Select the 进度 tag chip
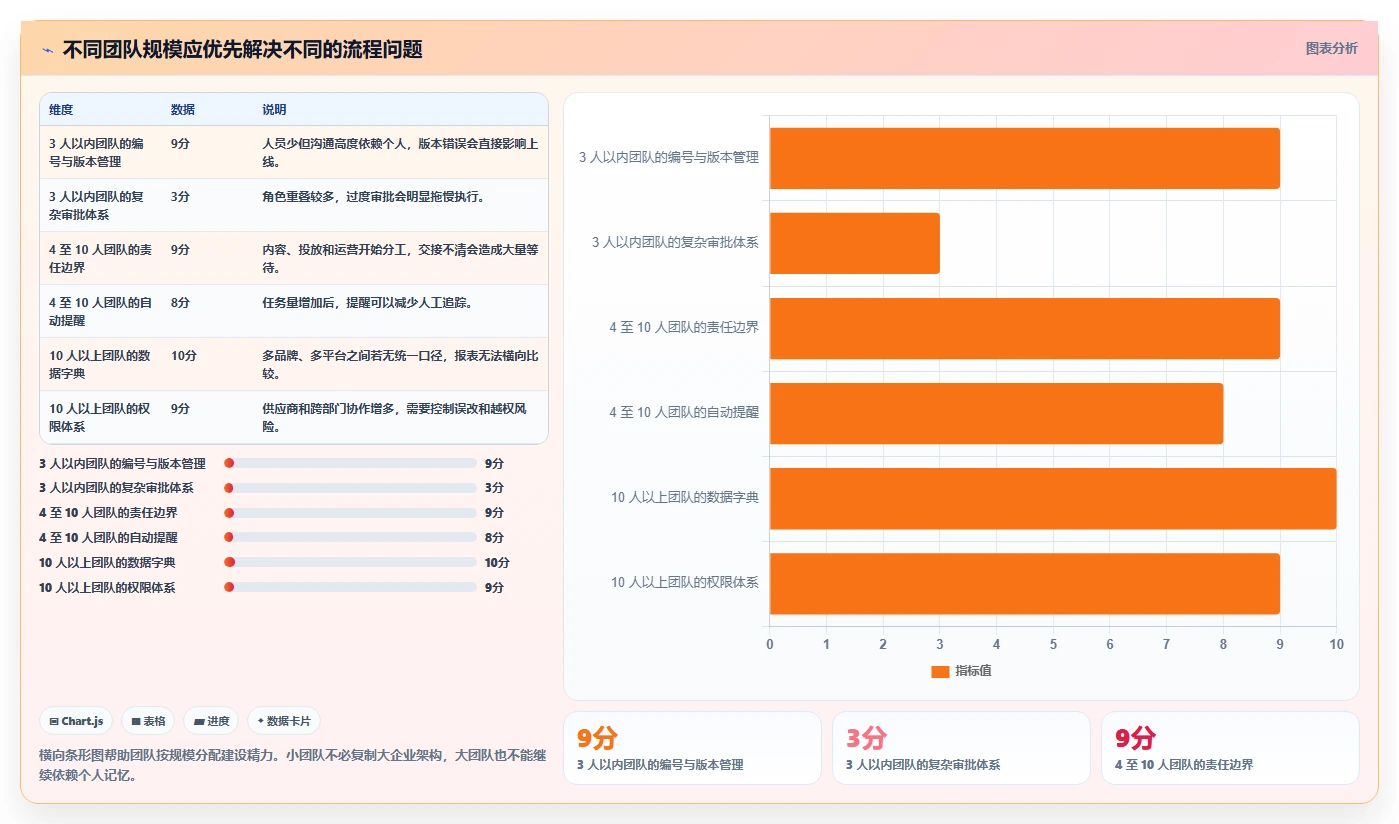 click(x=211, y=721)
